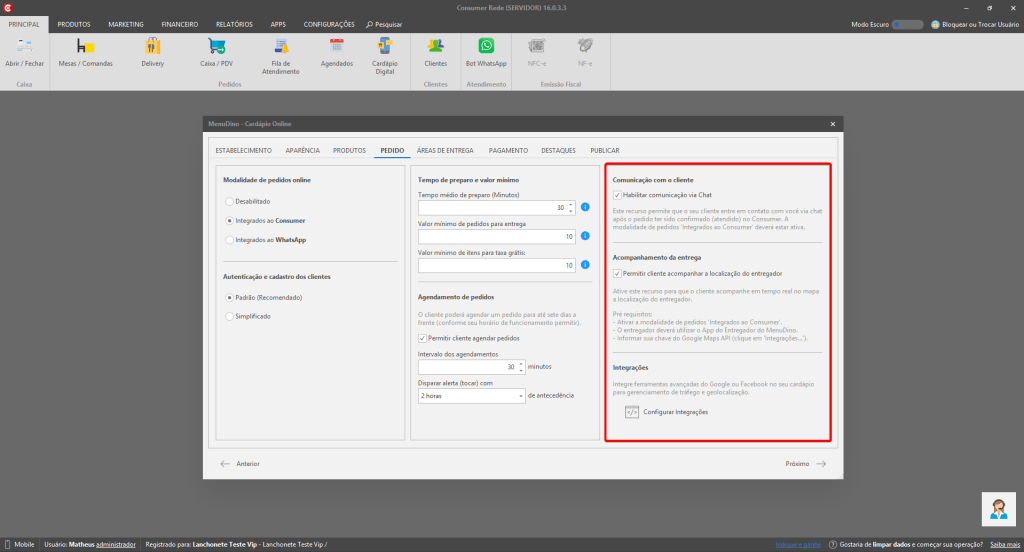Launch Bot WhatsApp
Viewport: 1024px width, 552px height.
click(486, 46)
